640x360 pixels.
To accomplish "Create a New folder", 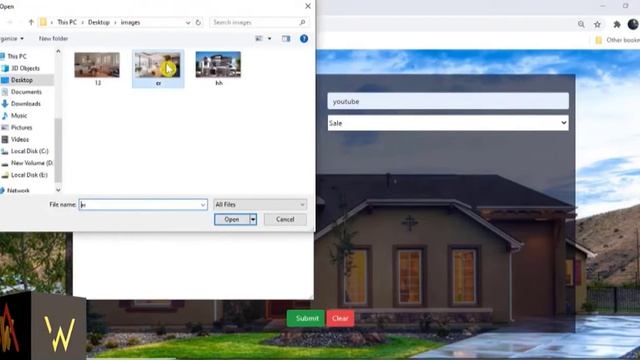I will point(53,39).
